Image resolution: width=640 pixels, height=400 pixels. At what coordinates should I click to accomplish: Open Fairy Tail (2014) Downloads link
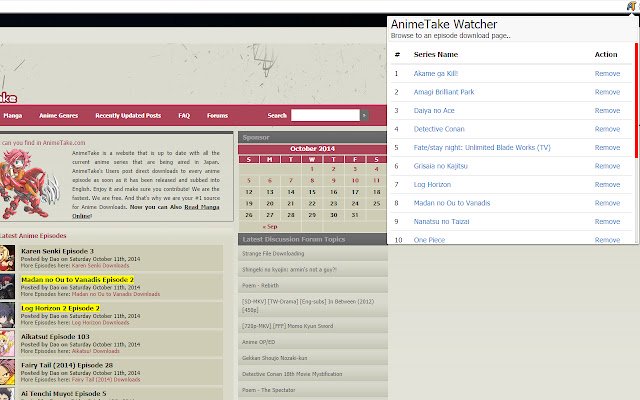pyautogui.click(x=106, y=380)
